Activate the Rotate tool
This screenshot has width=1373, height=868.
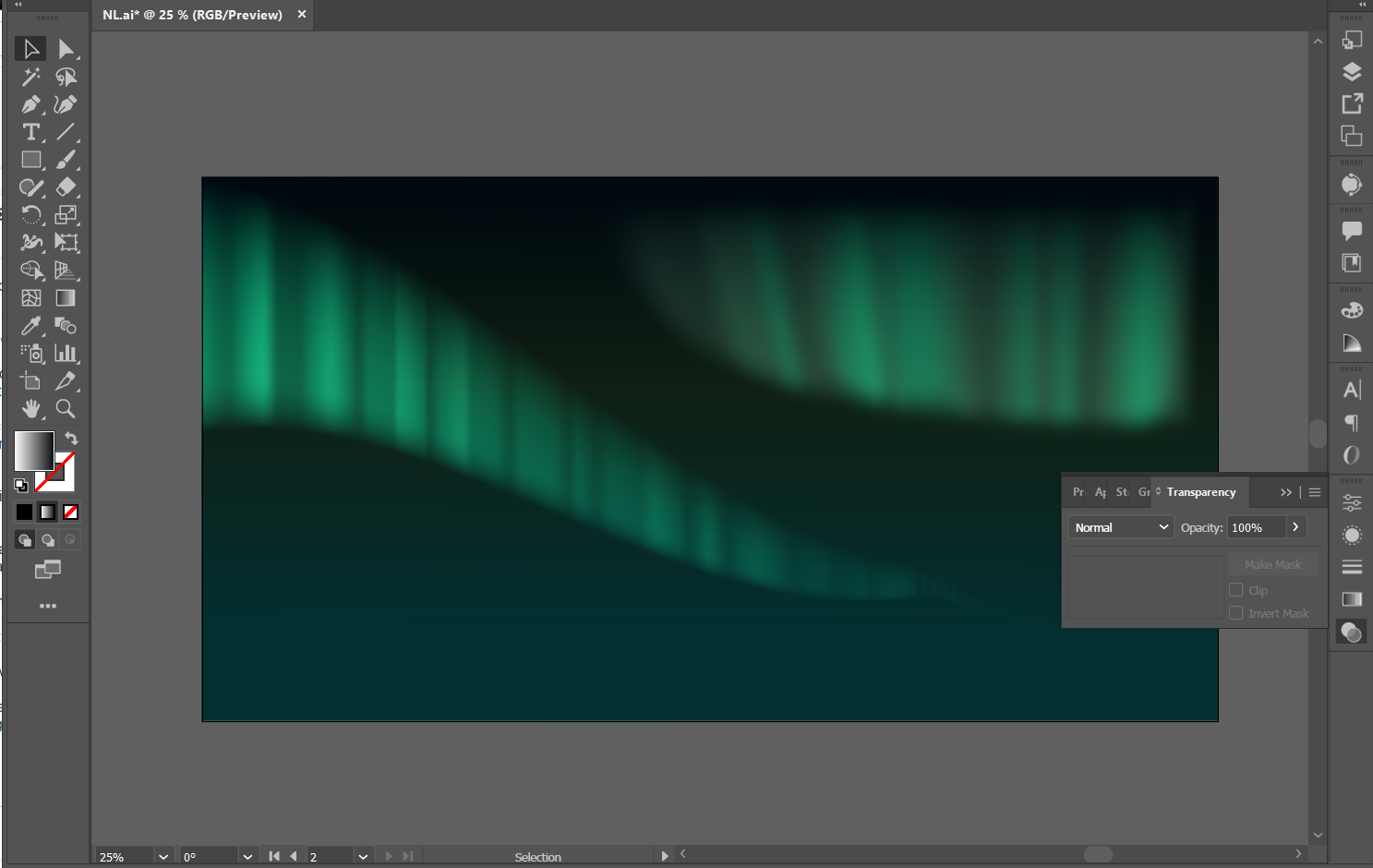click(30, 215)
